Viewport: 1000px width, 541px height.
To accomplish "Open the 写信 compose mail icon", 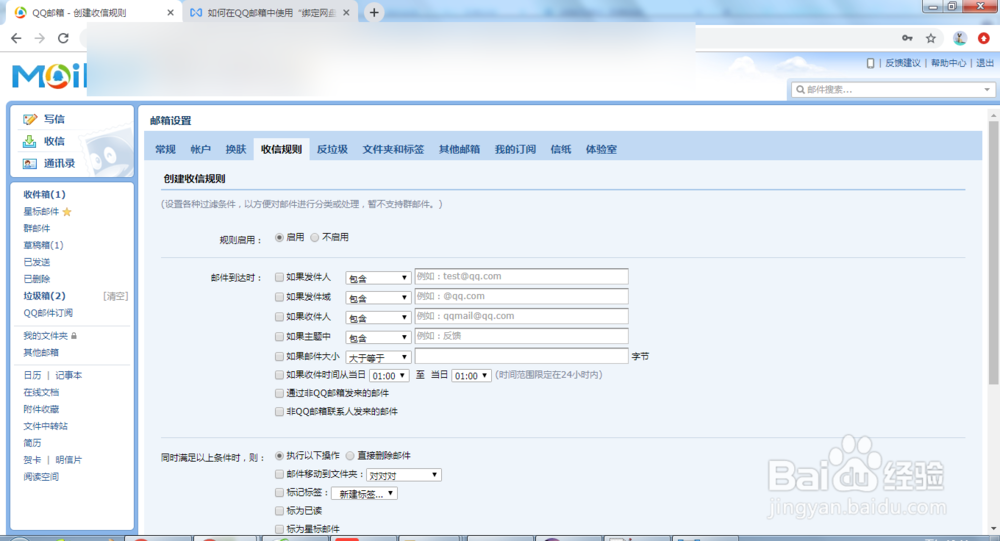I will click(x=30, y=119).
